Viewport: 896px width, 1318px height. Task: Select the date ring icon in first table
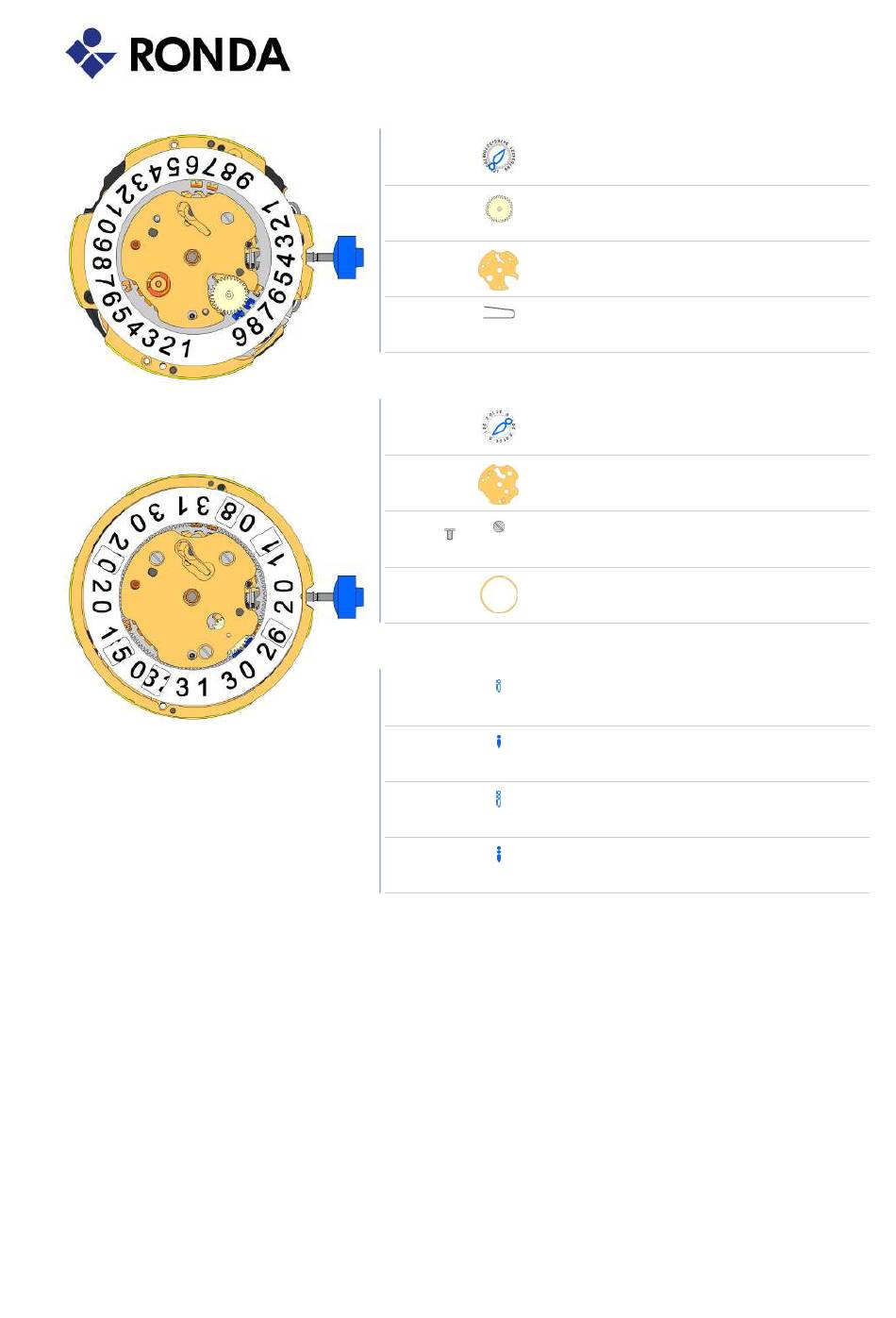click(499, 157)
